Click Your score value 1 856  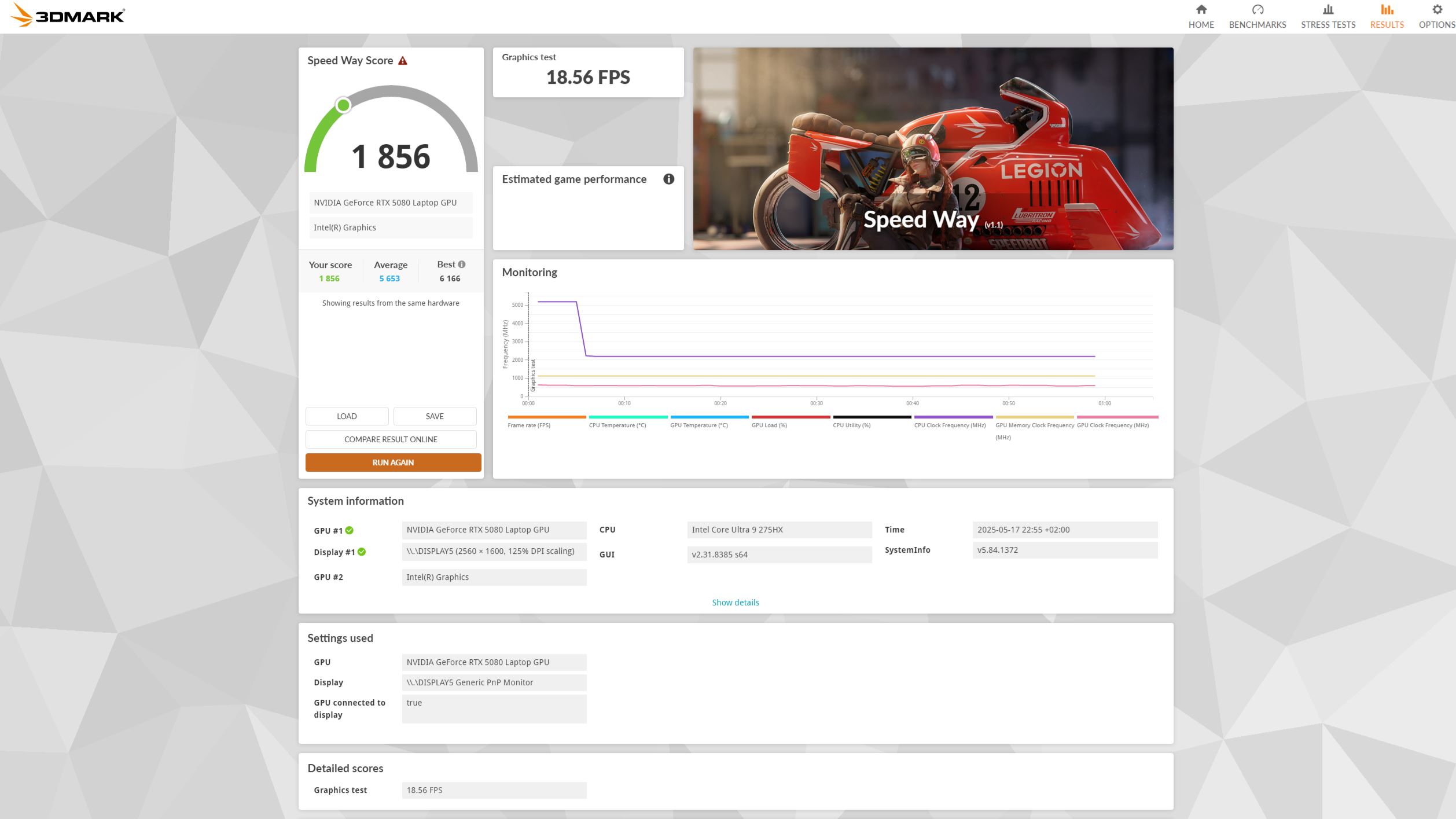point(329,278)
